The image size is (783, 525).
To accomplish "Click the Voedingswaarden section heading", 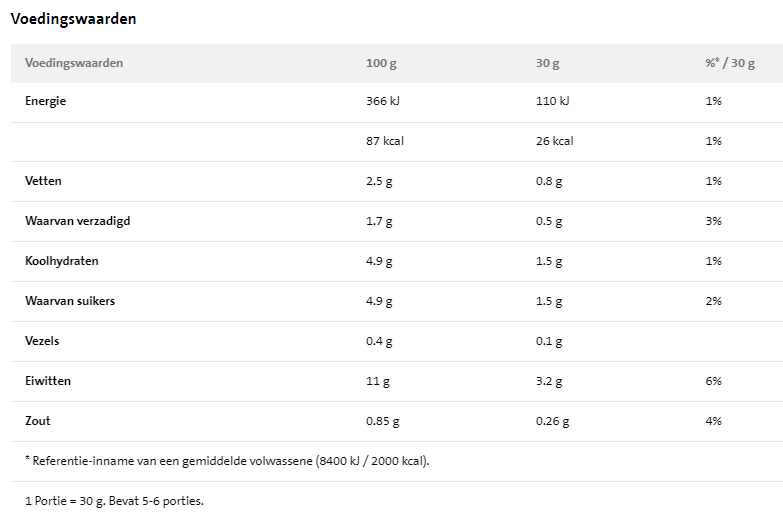I will tap(73, 19).
